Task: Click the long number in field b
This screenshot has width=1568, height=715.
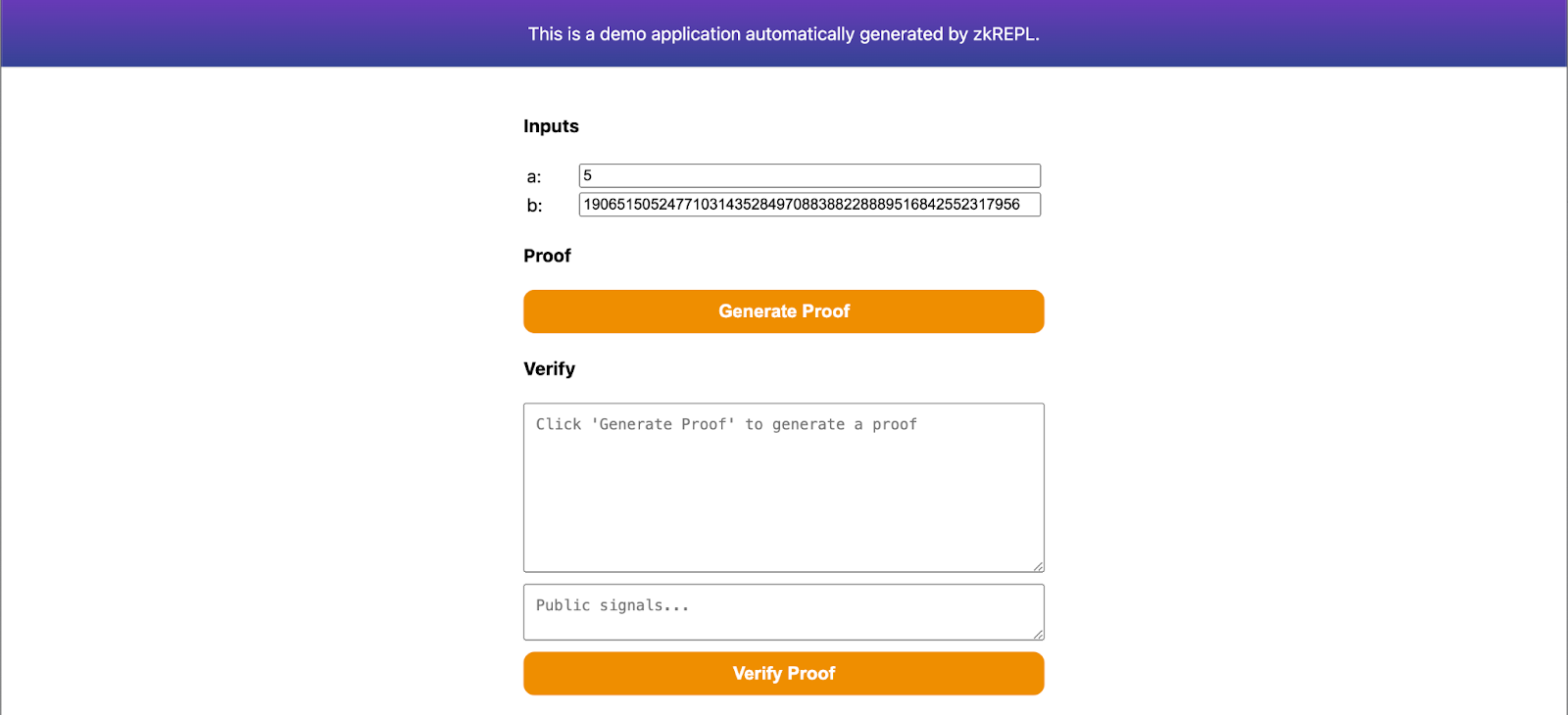Action: (x=801, y=205)
